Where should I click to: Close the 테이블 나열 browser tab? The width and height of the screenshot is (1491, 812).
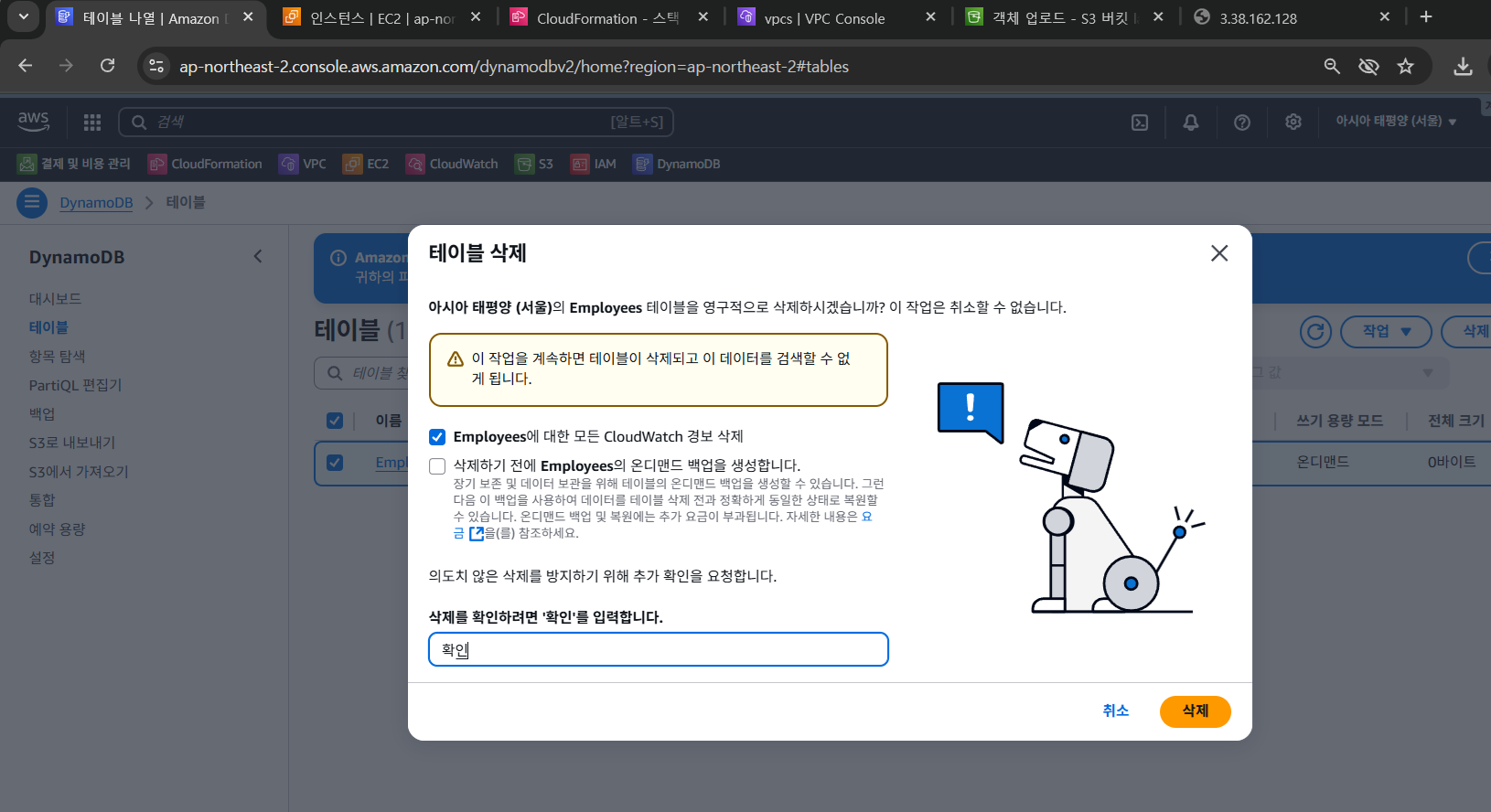click(248, 17)
